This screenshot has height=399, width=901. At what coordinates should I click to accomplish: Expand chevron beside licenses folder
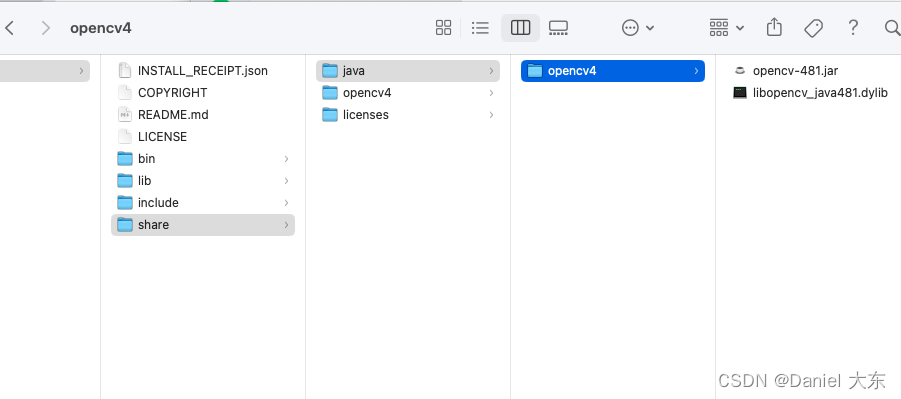(x=491, y=114)
